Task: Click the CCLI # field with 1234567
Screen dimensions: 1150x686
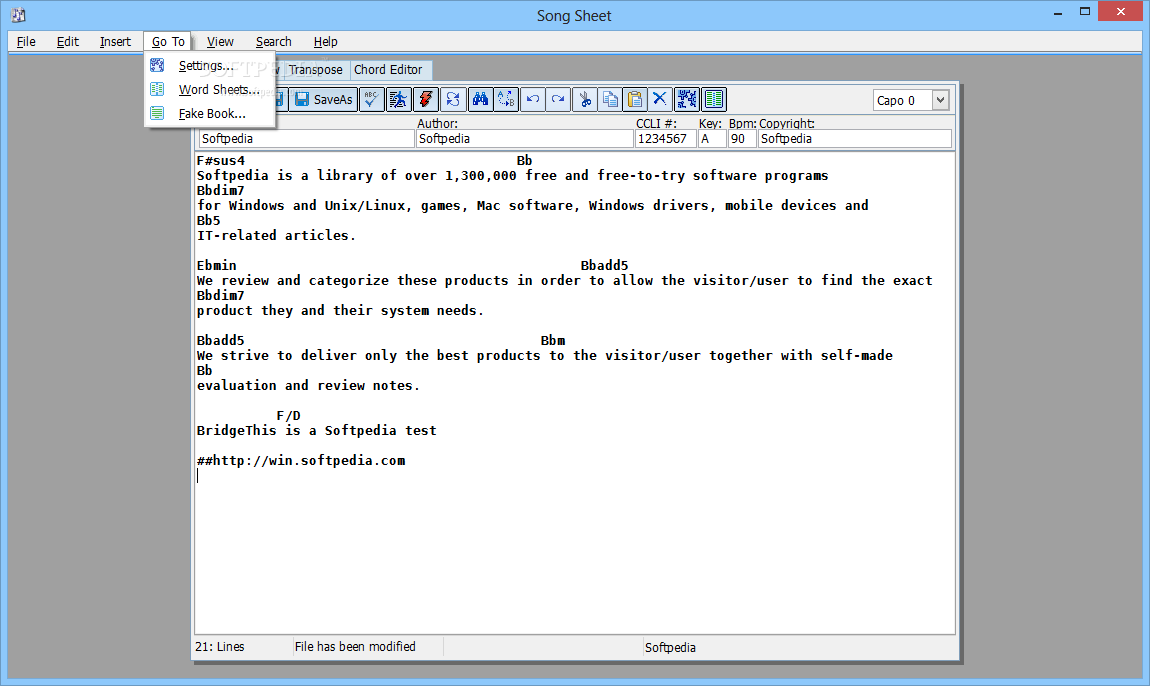Action: point(665,139)
